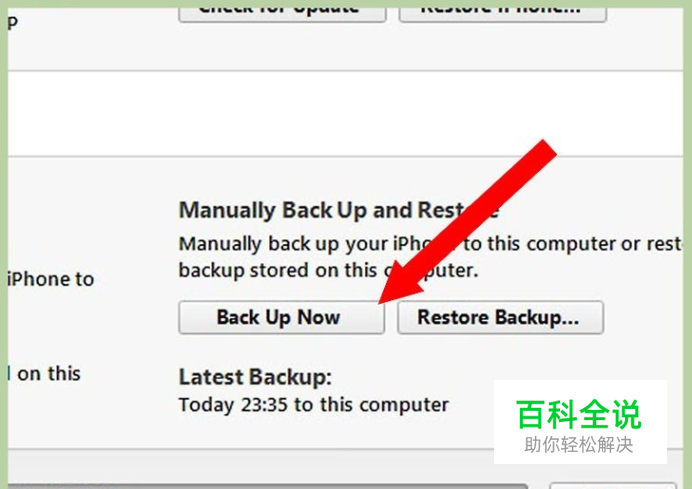Click the horizontal divider above the capacity bar
This screenshot has width=692, height=489.
pos(346,450)
